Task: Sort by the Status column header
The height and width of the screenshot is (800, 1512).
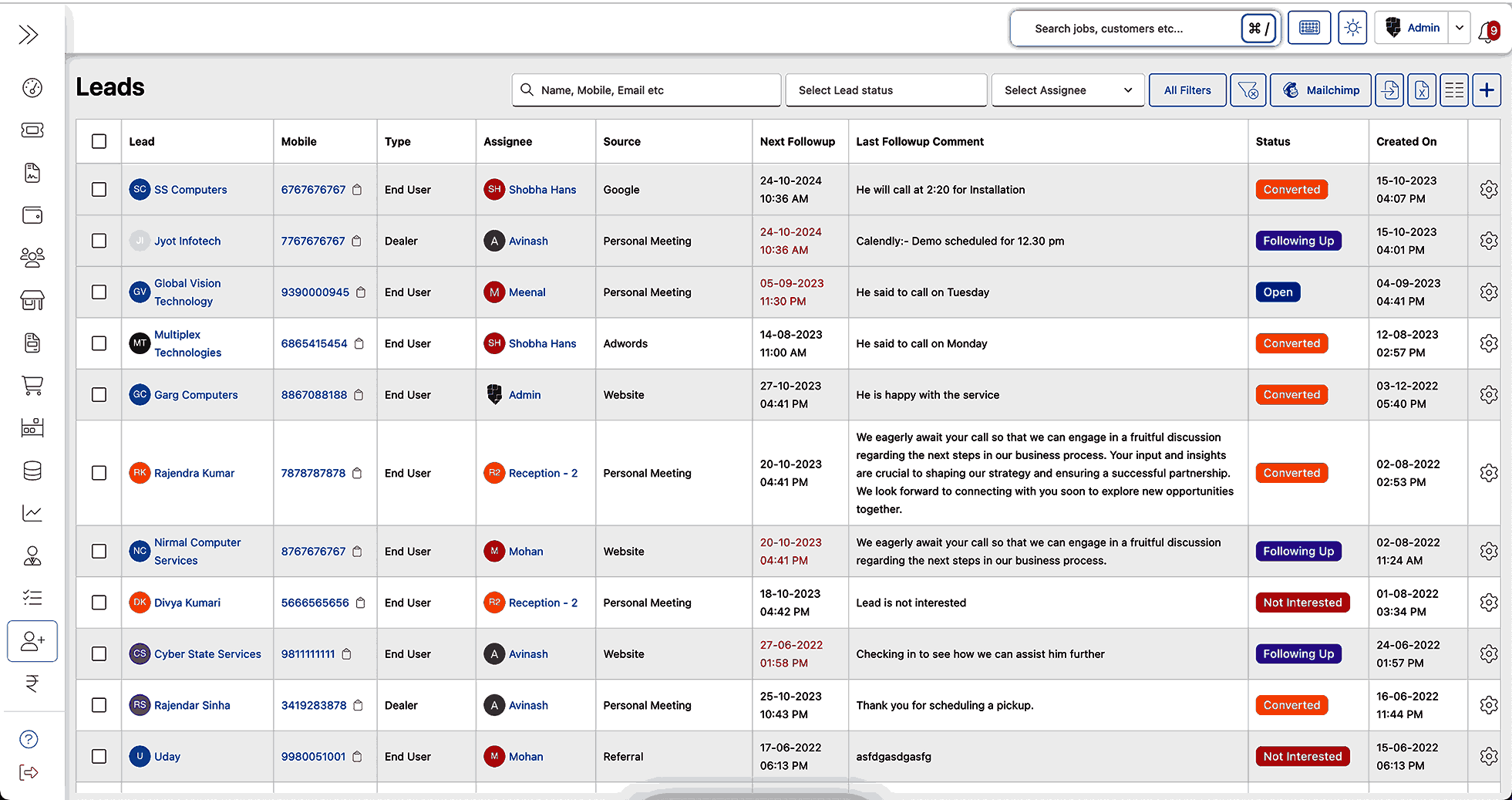Action: click(1272, 142)
